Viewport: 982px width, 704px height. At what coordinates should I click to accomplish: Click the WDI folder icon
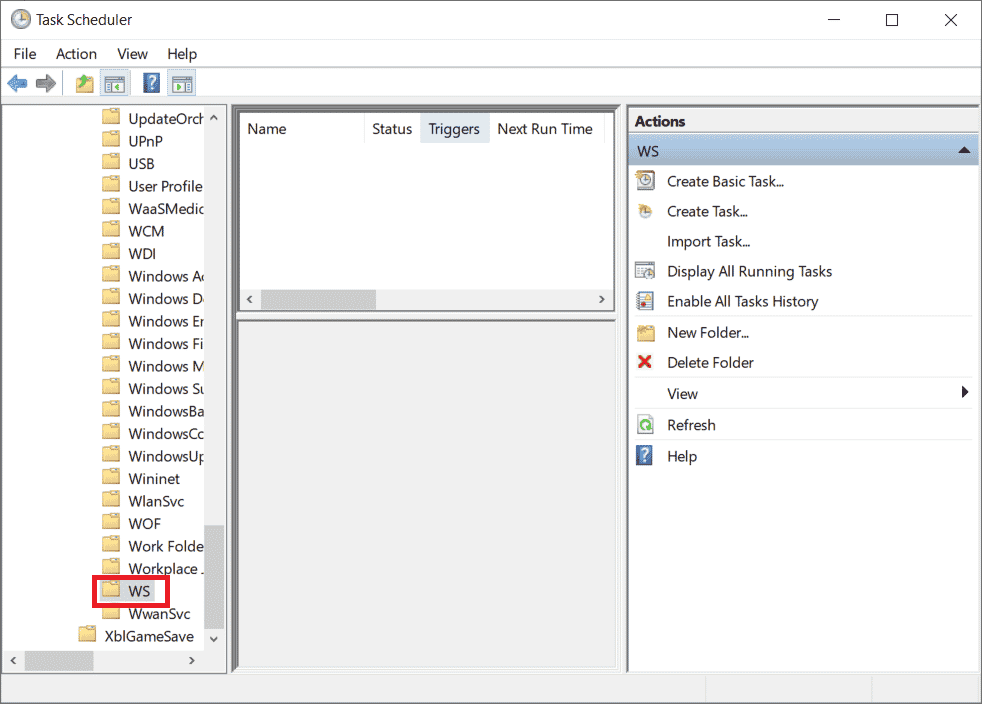pyautogui.click(x=111, y=252)
